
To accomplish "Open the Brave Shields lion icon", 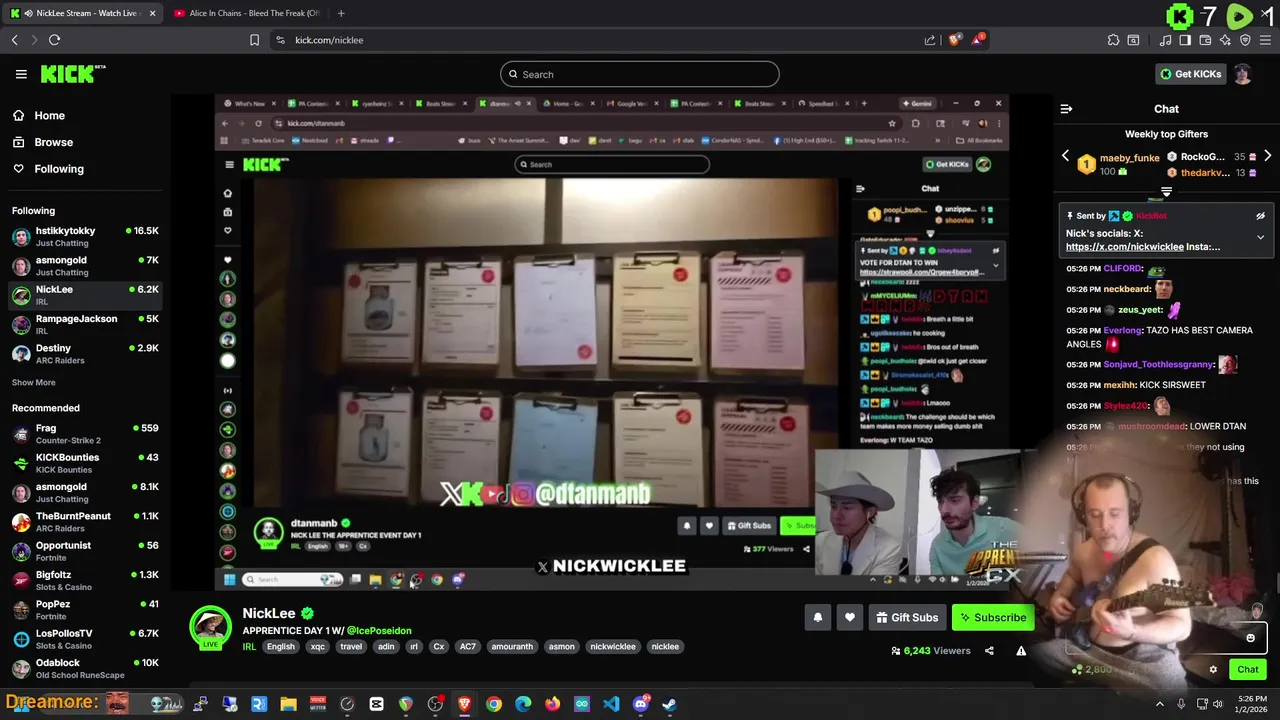I will click(x=955, y=40).
